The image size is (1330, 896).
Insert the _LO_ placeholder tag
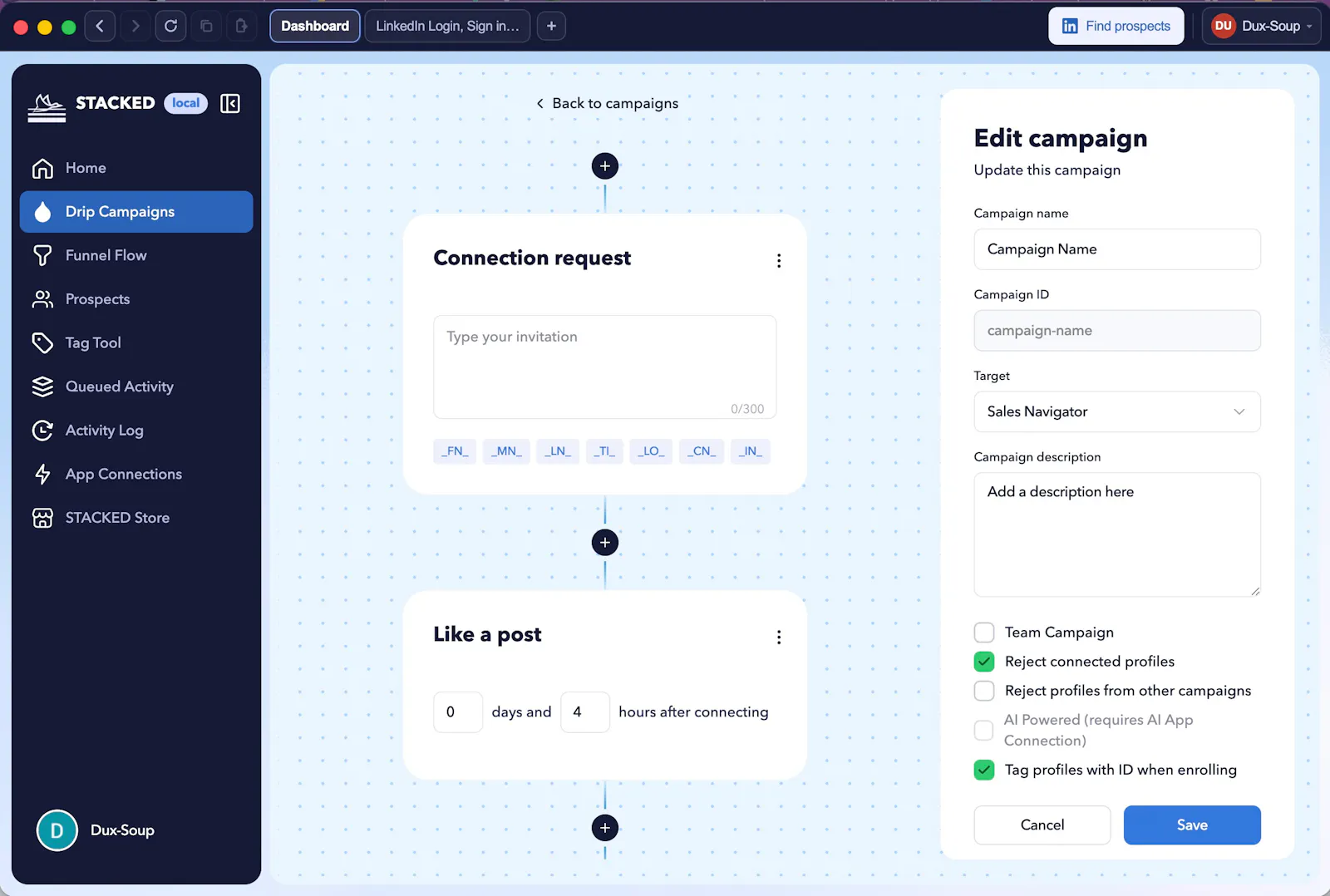[651, 451]
